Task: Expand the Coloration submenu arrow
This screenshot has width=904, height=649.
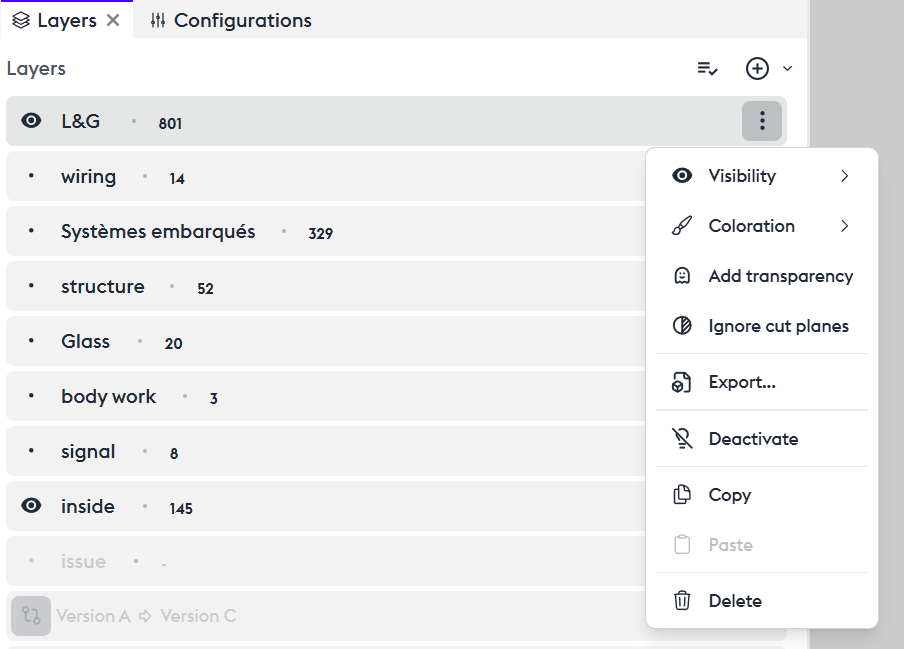Action: 844,226
